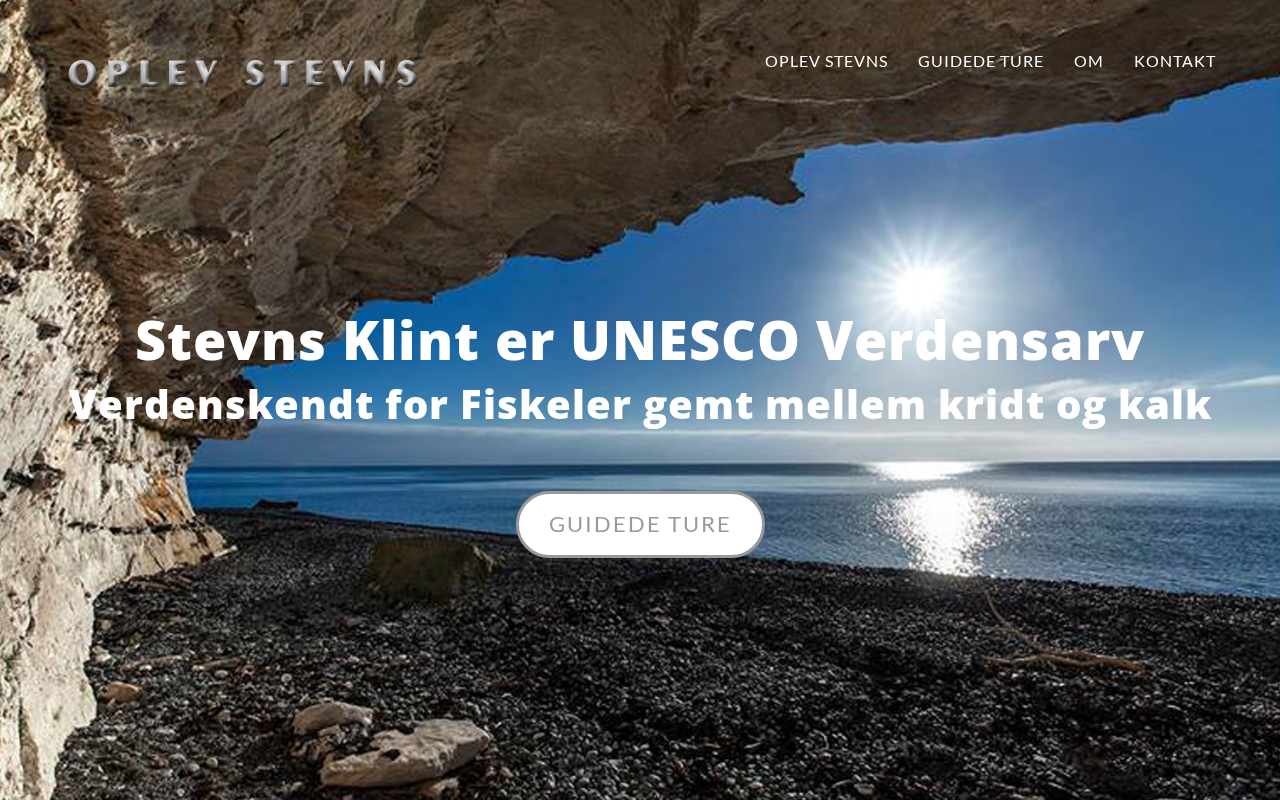Click the Stevns Klint er UNESCO Verdensarv headline
Image resolution: width=1280 pixels, height=800 pixels.
click(640, 341)
